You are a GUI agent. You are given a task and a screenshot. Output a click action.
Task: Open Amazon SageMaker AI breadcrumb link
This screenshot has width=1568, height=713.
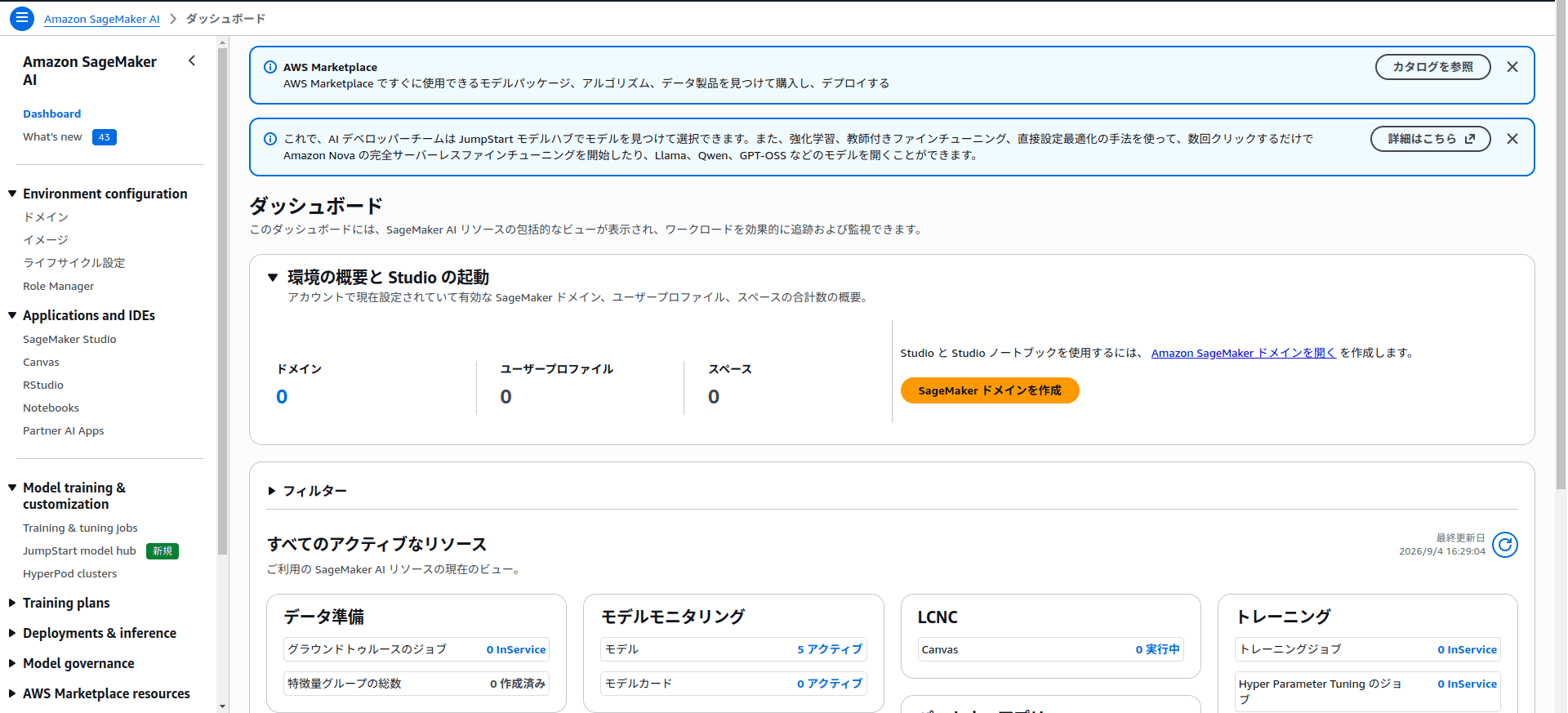(102, 19)
